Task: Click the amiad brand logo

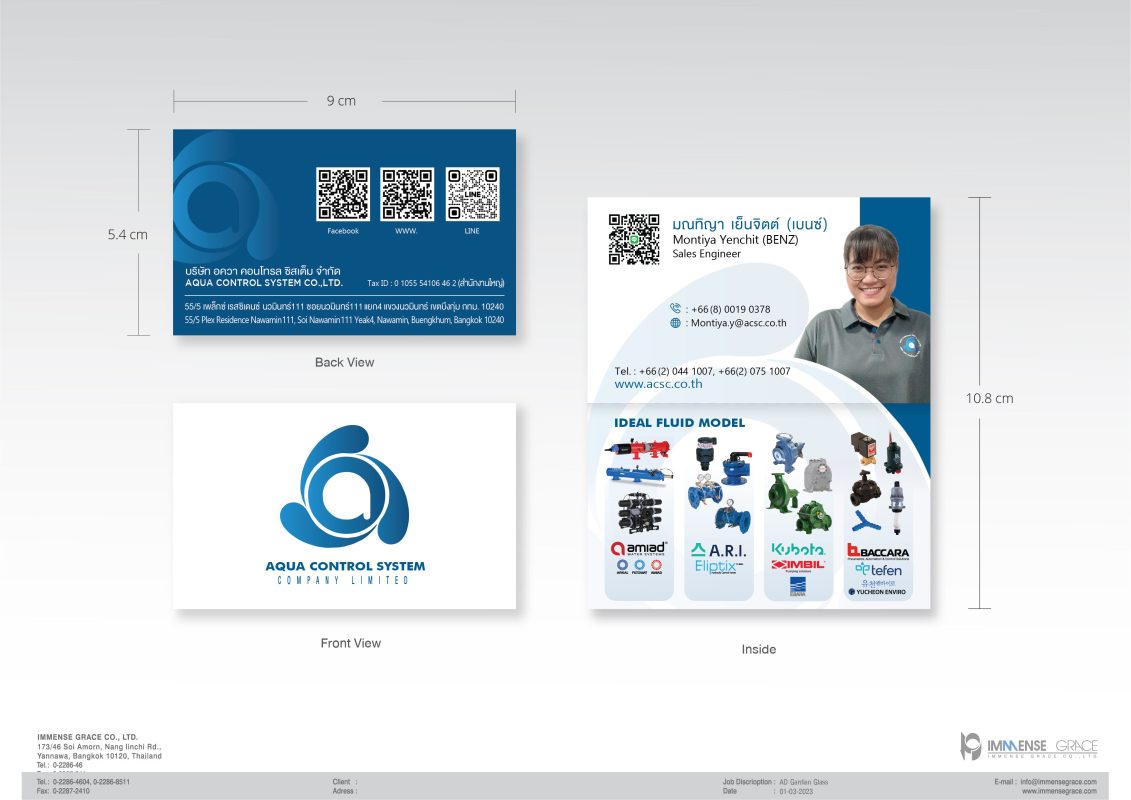Action: coord(639,548)
